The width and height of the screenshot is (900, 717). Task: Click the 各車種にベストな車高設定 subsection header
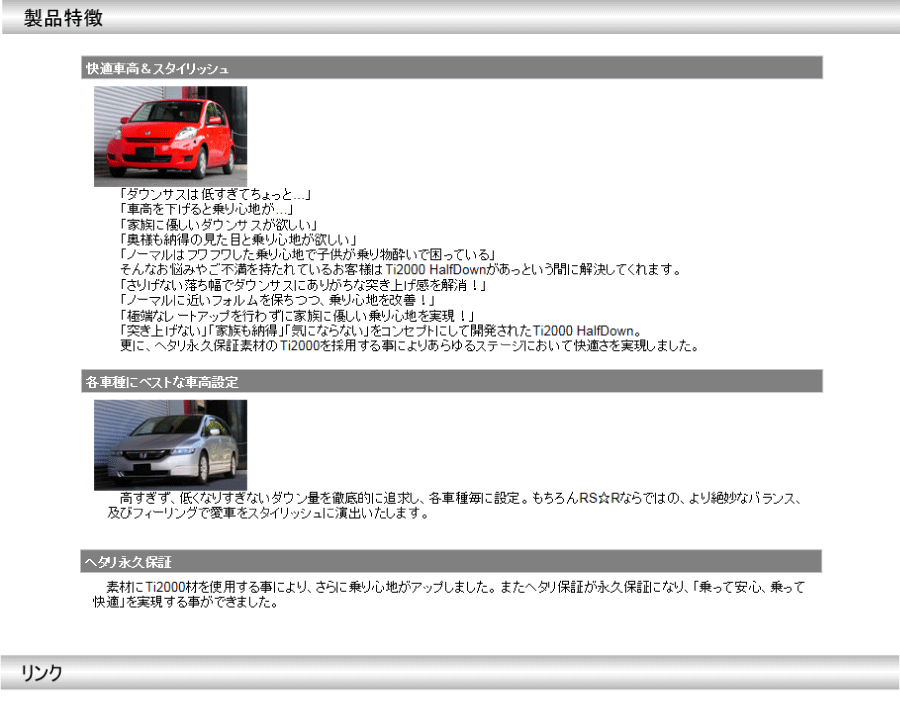[452, 381]
